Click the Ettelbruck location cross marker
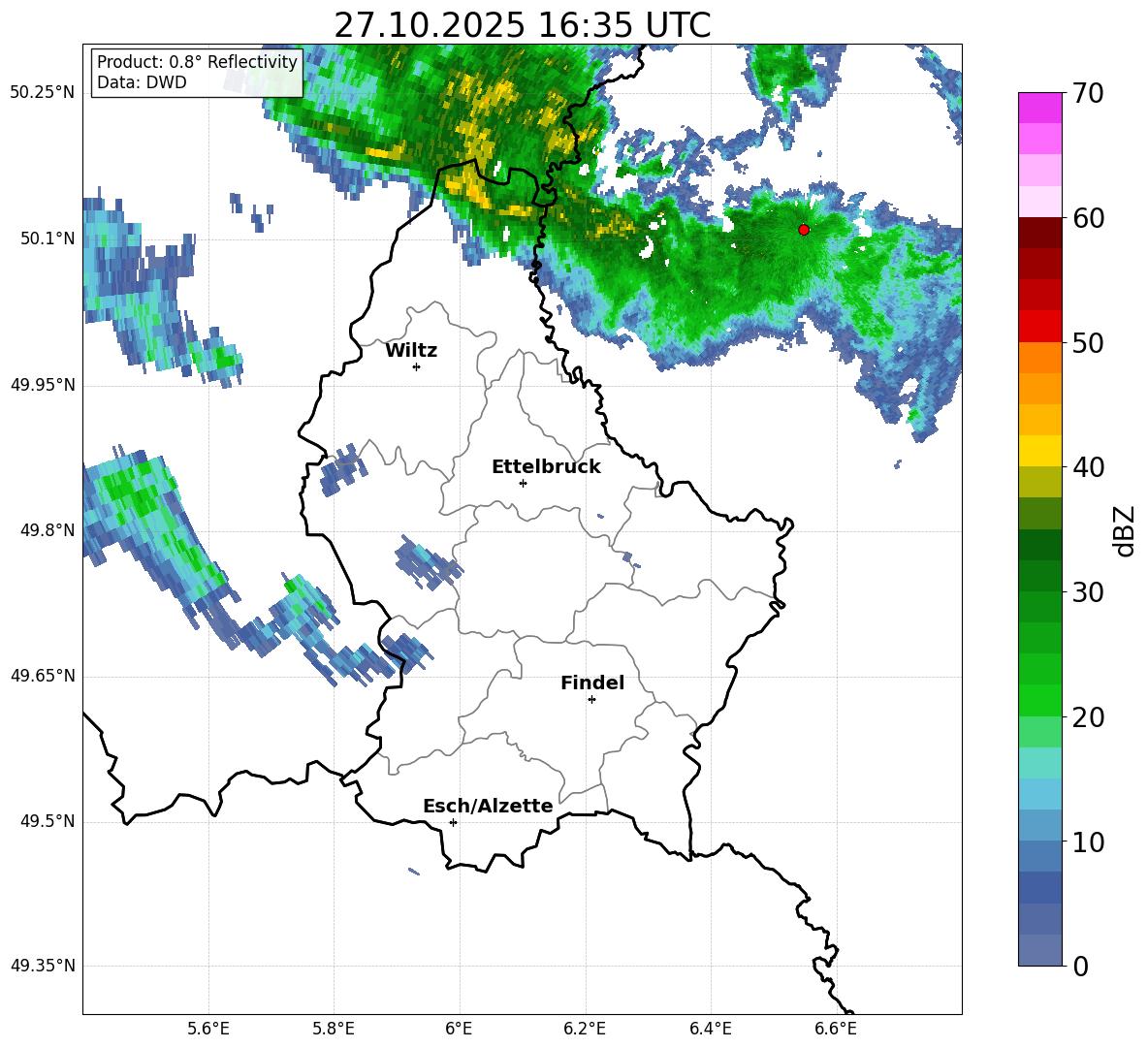 [x=523, y=483]
